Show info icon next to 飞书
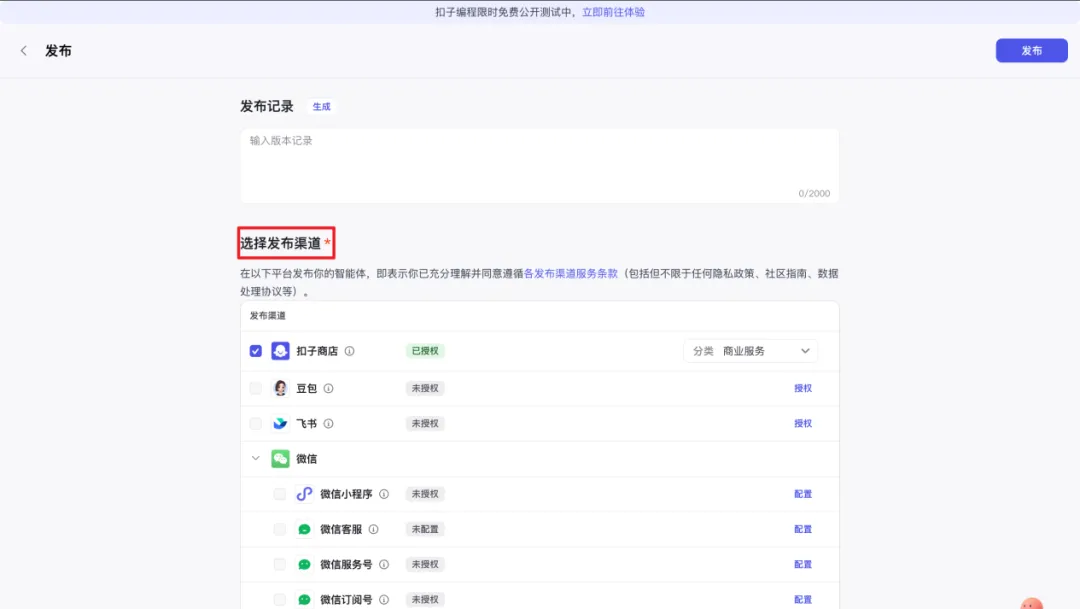1080x609 pixels. click(329, 423)
